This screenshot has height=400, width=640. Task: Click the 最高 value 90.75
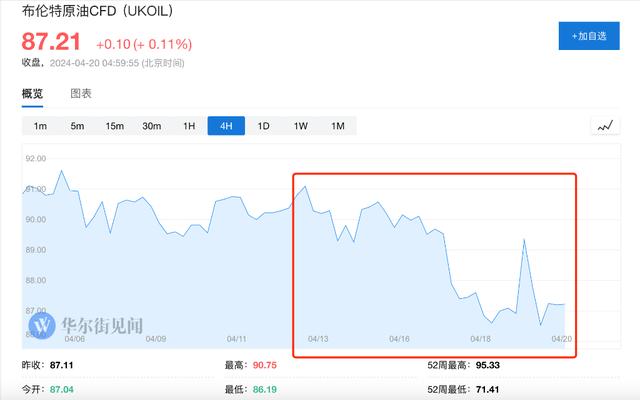(264, 365)
